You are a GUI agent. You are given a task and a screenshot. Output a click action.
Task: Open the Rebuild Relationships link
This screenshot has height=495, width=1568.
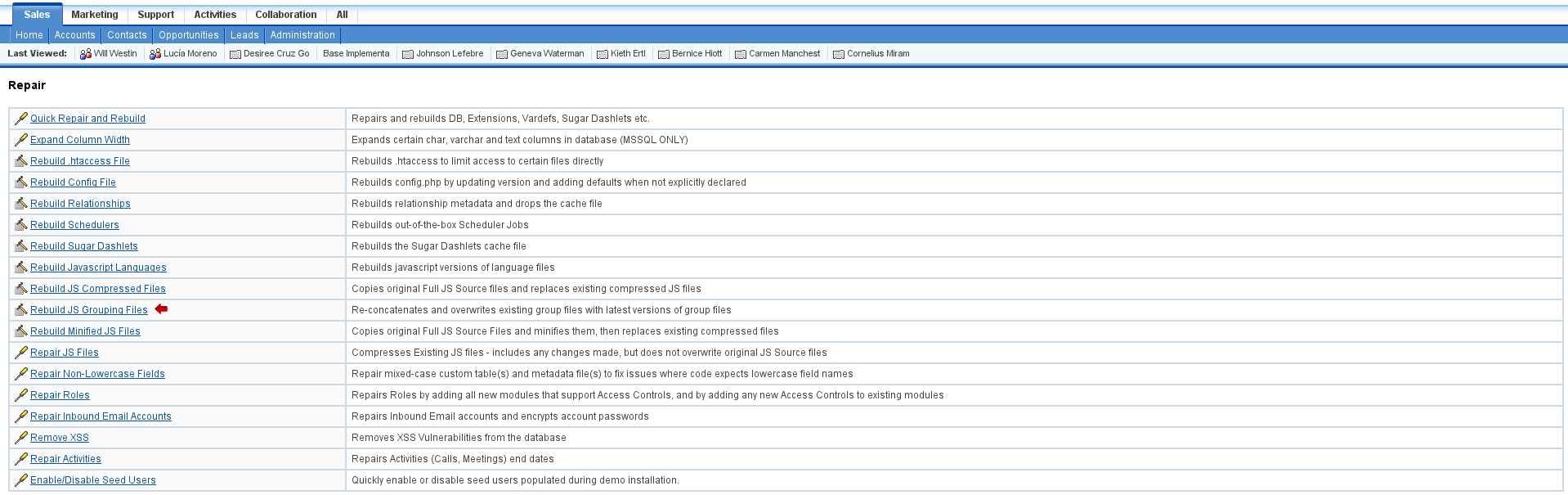(x=80, y=204)
